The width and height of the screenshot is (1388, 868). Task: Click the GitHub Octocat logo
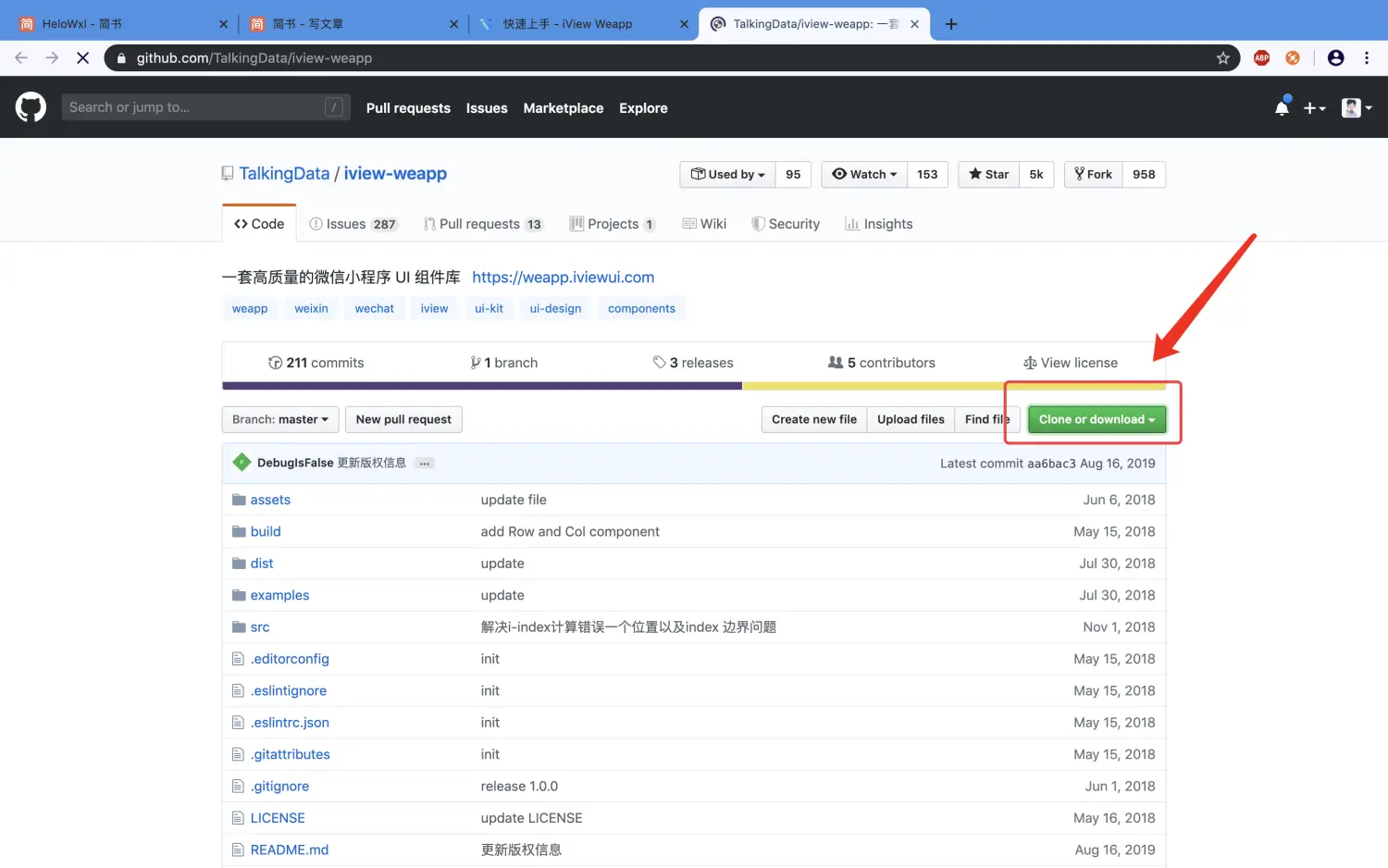point(31,107)
